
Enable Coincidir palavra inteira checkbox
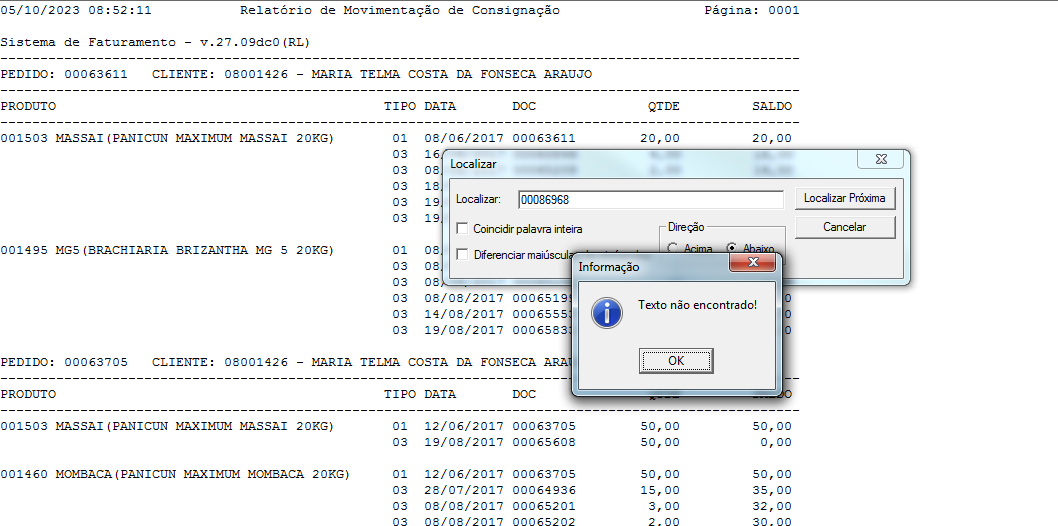tap(462, 229)
